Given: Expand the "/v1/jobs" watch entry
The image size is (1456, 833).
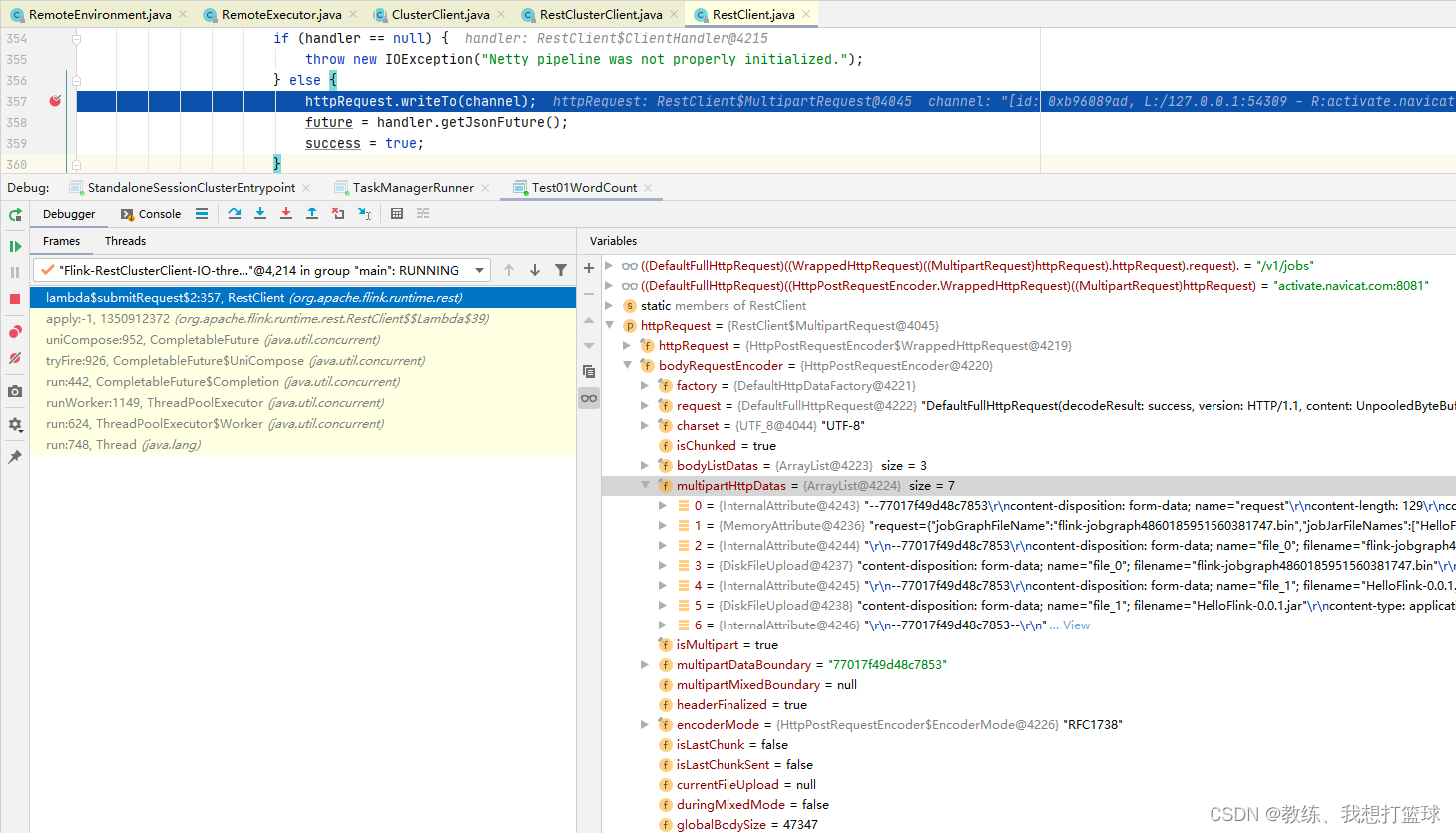Looking at the screenshot, I should click(609, 265).
